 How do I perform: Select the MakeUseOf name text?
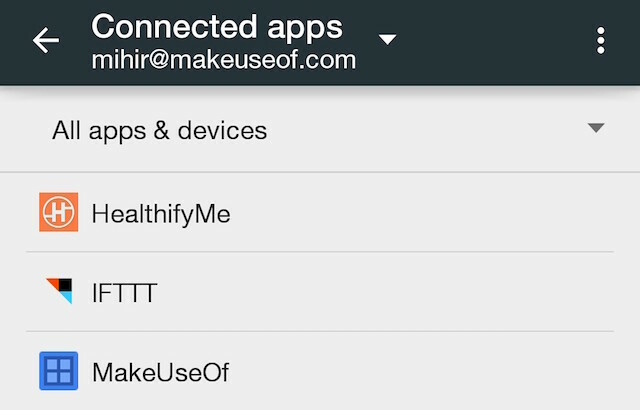pos(160,372)
